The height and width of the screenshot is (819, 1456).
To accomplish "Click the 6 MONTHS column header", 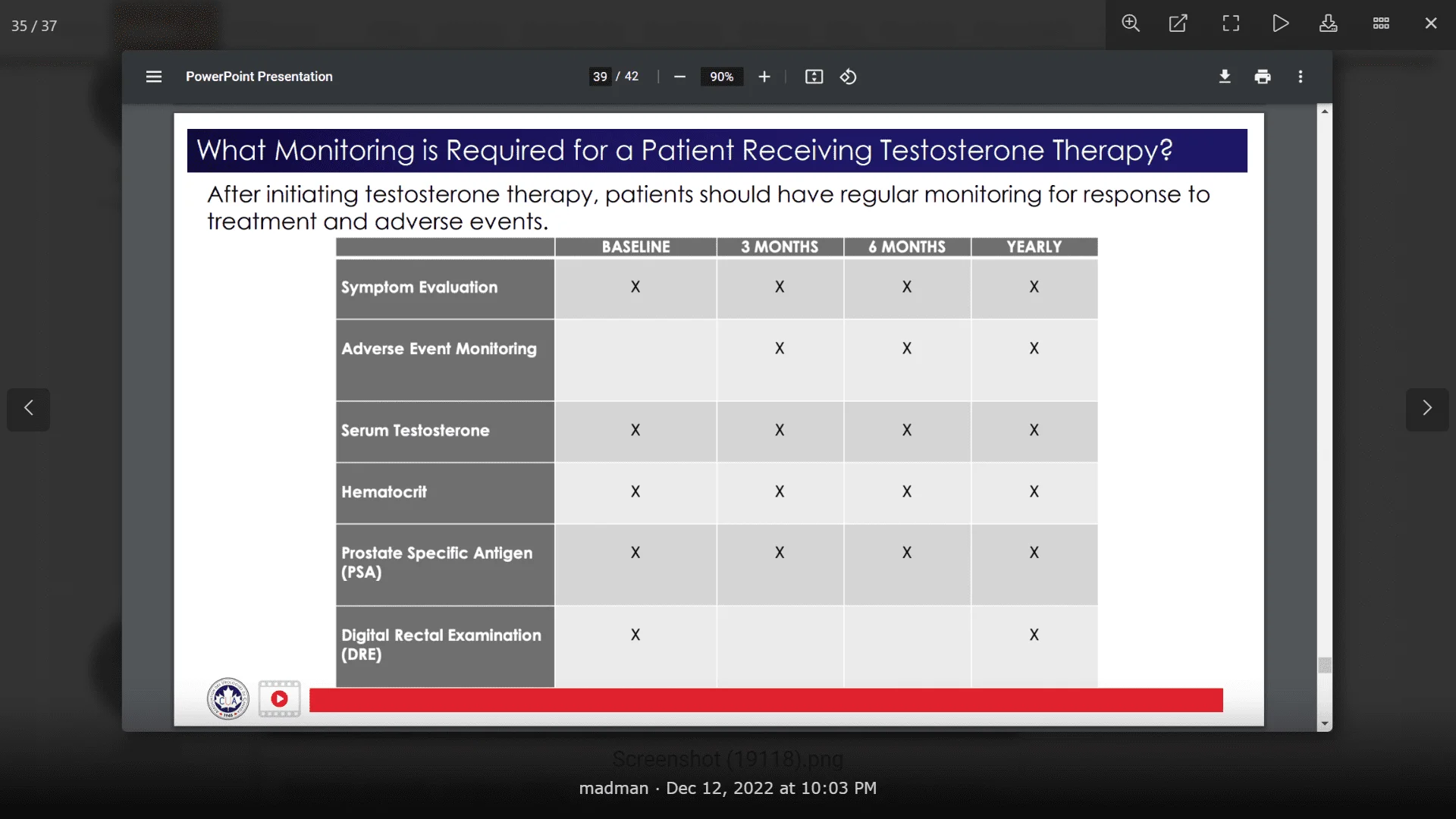I will click(907, 246).
